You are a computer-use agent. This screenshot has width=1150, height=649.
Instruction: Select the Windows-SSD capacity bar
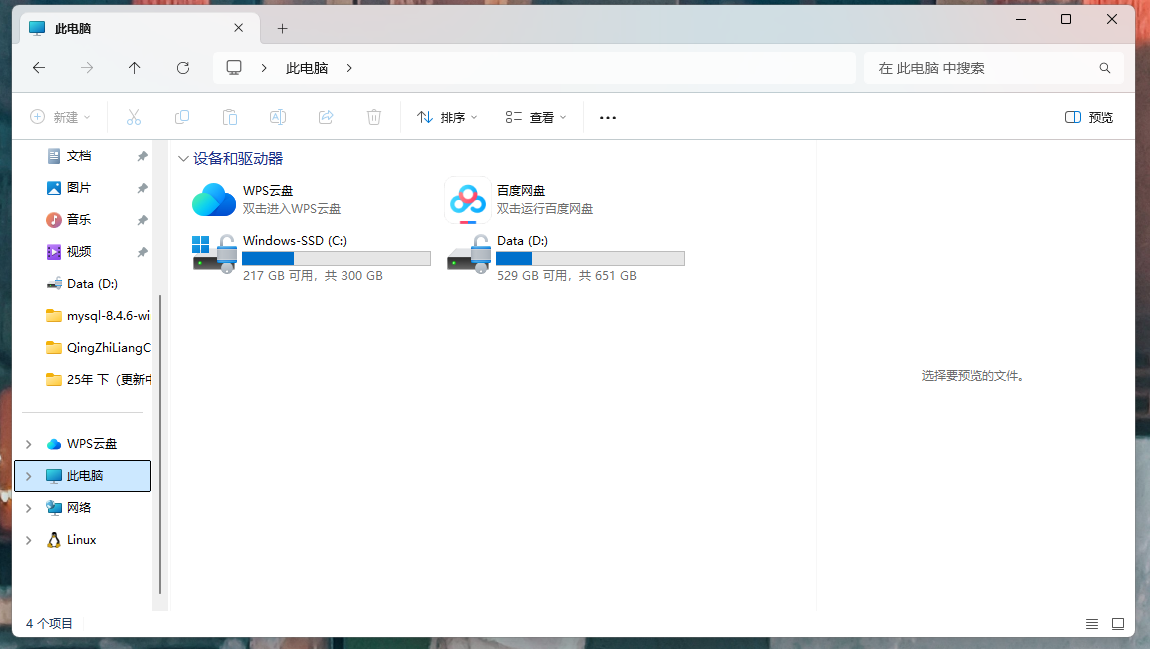coord(336,258)
